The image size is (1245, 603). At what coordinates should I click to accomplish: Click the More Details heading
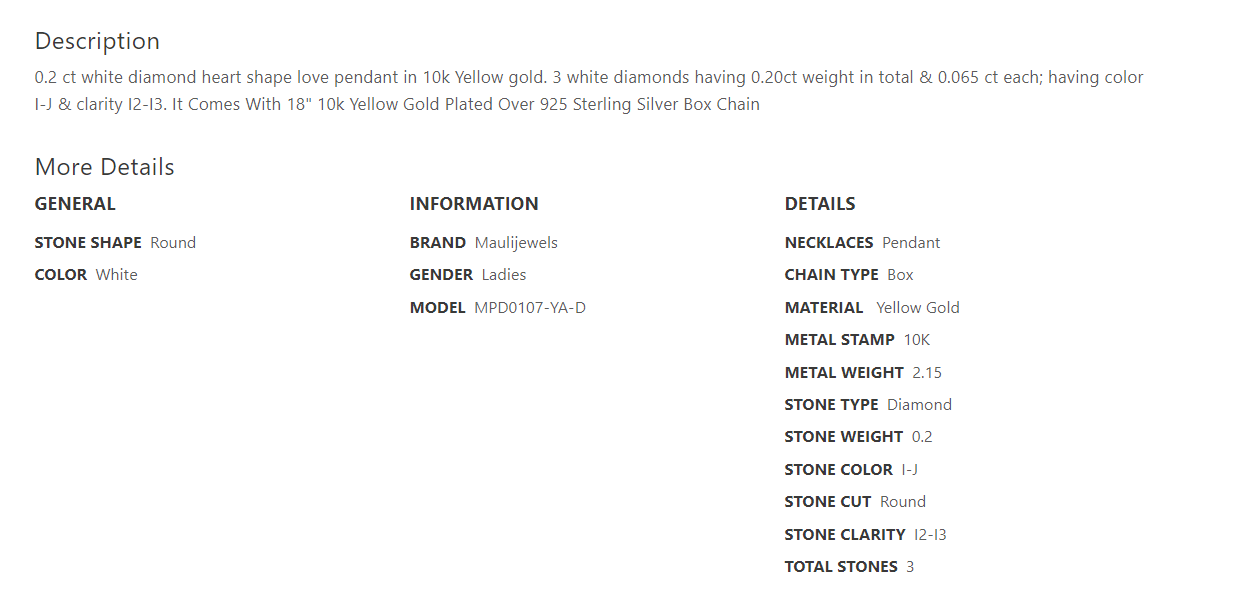coord(105,167)
